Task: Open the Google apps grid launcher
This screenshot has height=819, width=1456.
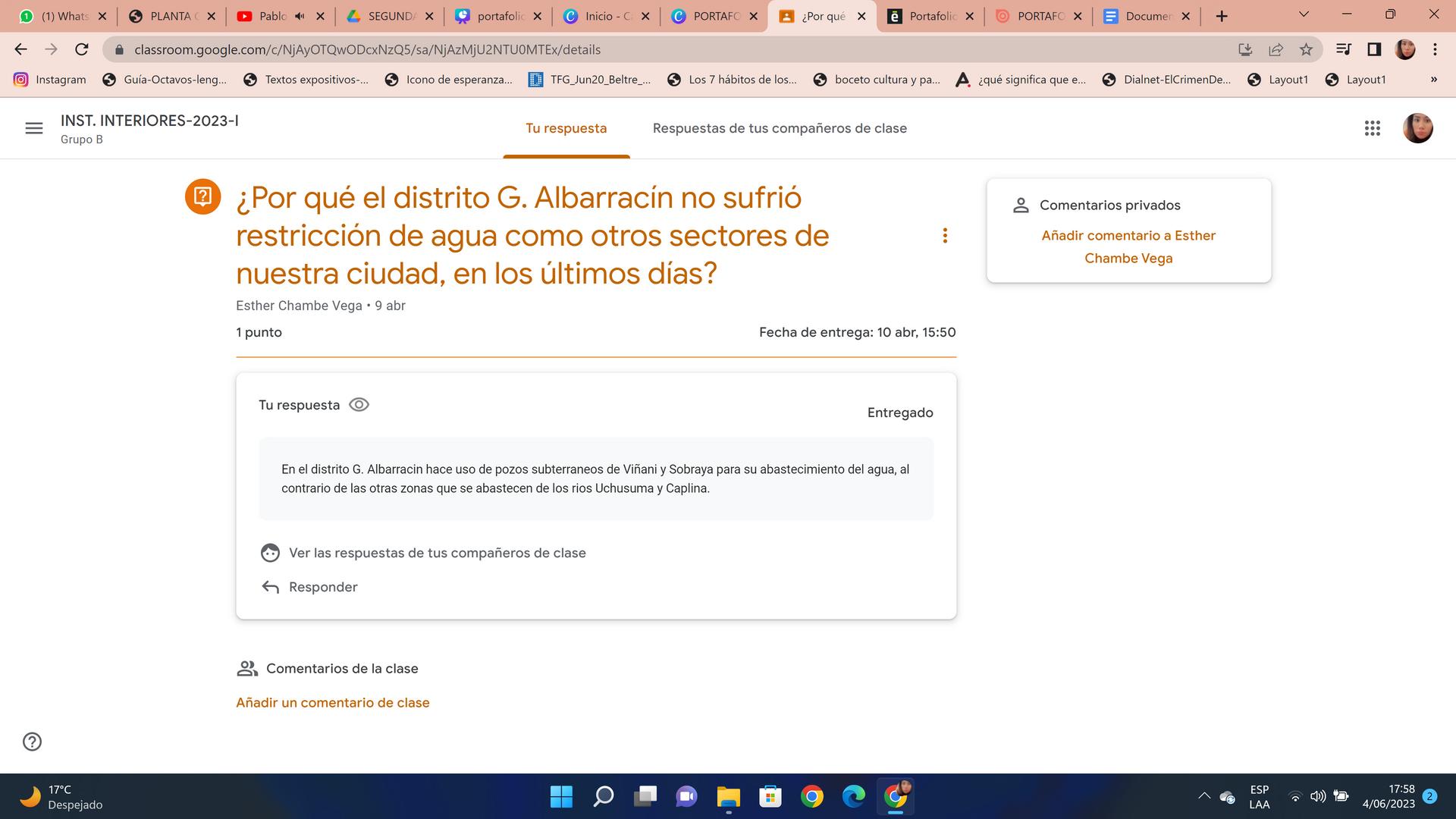Action: point(1372,128)
